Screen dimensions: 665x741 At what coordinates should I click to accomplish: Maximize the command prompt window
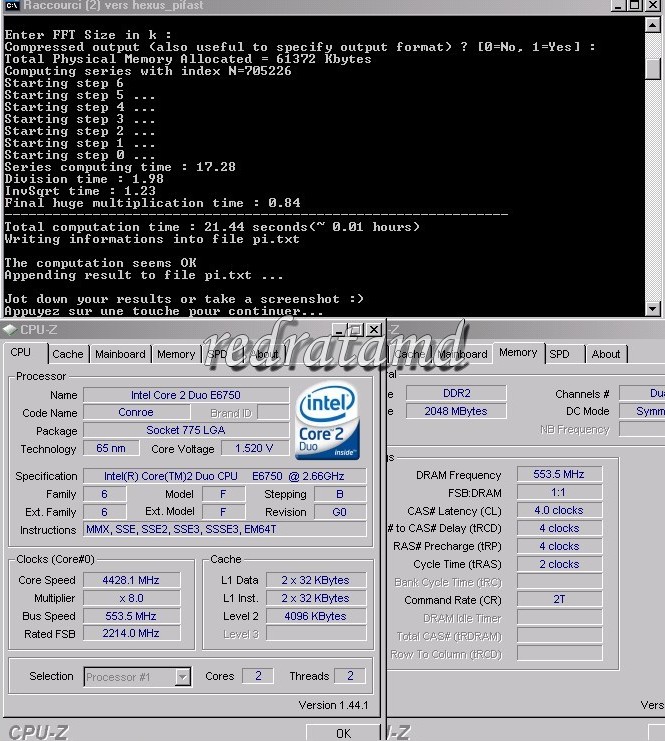635,5
